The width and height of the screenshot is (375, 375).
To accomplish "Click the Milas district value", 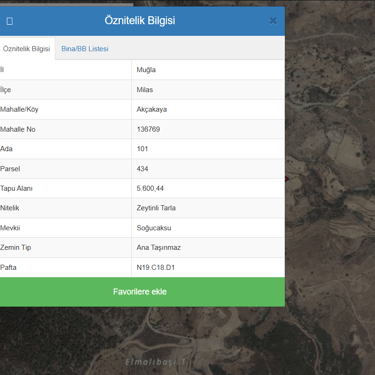I will coord(145,90).
